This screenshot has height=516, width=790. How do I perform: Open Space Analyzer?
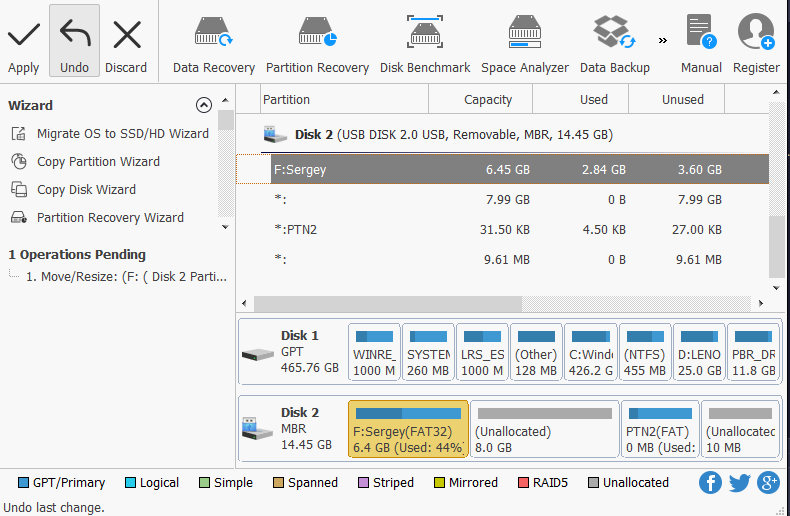(524, 45)
